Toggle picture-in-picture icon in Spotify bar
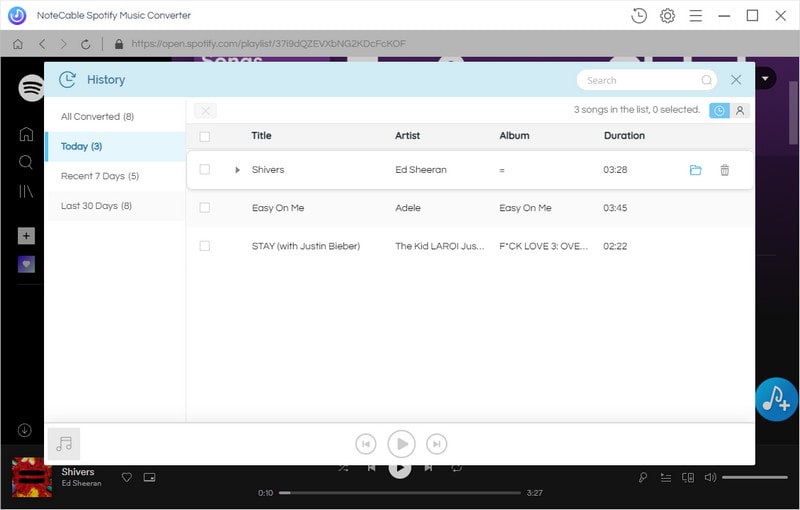 click(x=149, y=477)
